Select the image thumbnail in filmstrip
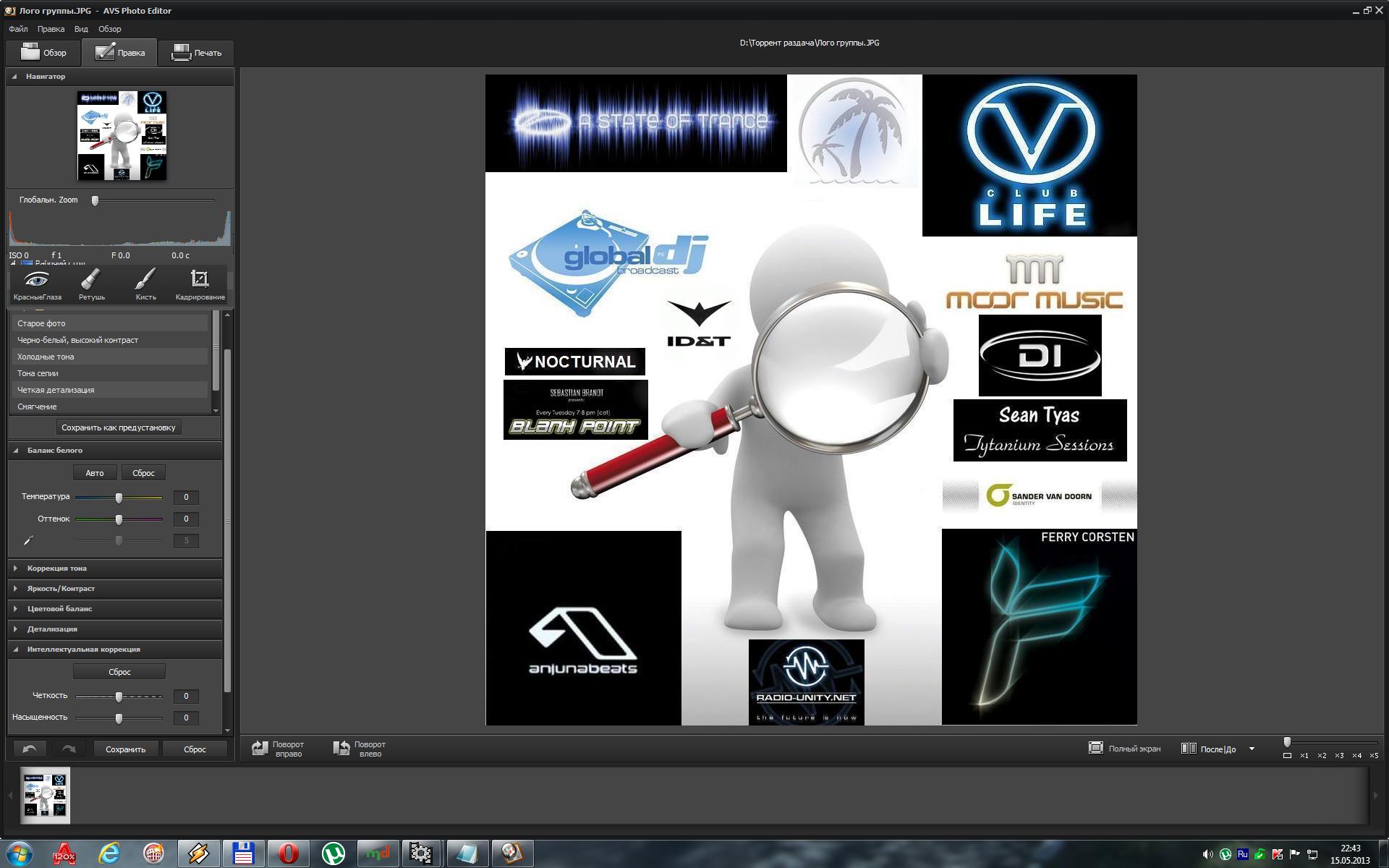Viewport: 1389px width, 868px height. [45, 795]
